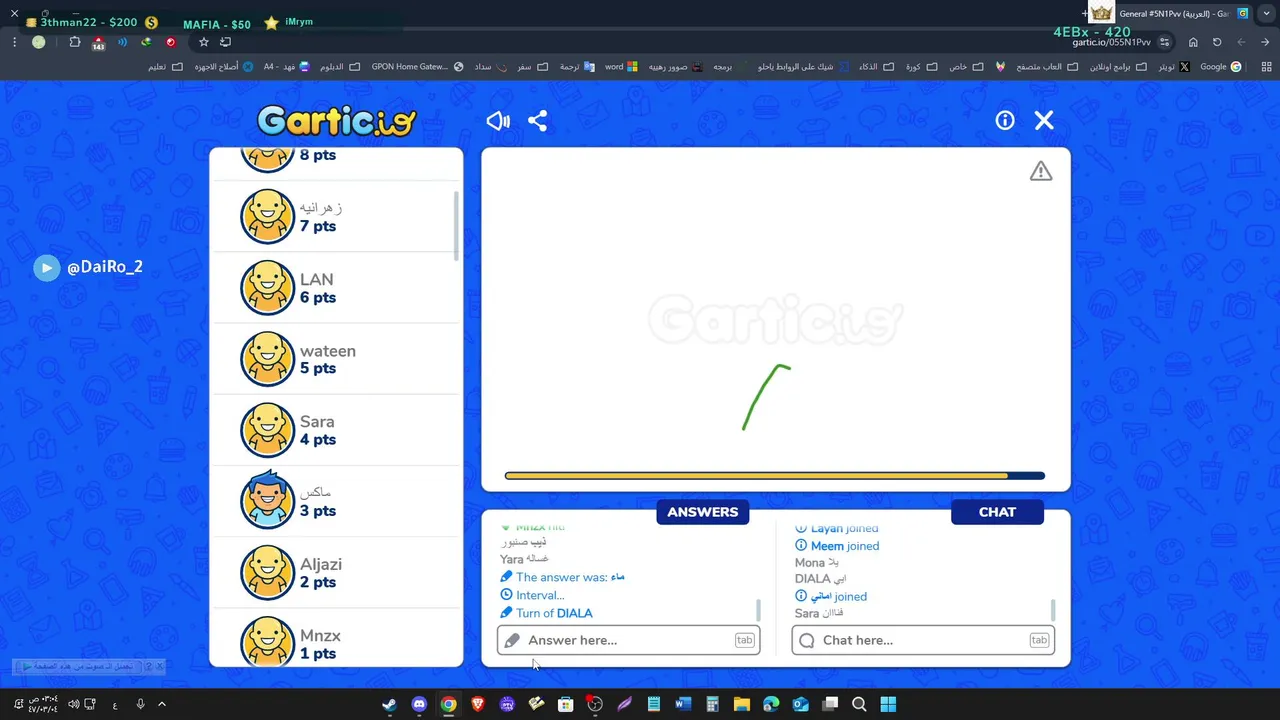Open the كورة bookmarks folder
The image size is (1280, 720).
coord(921,67)
